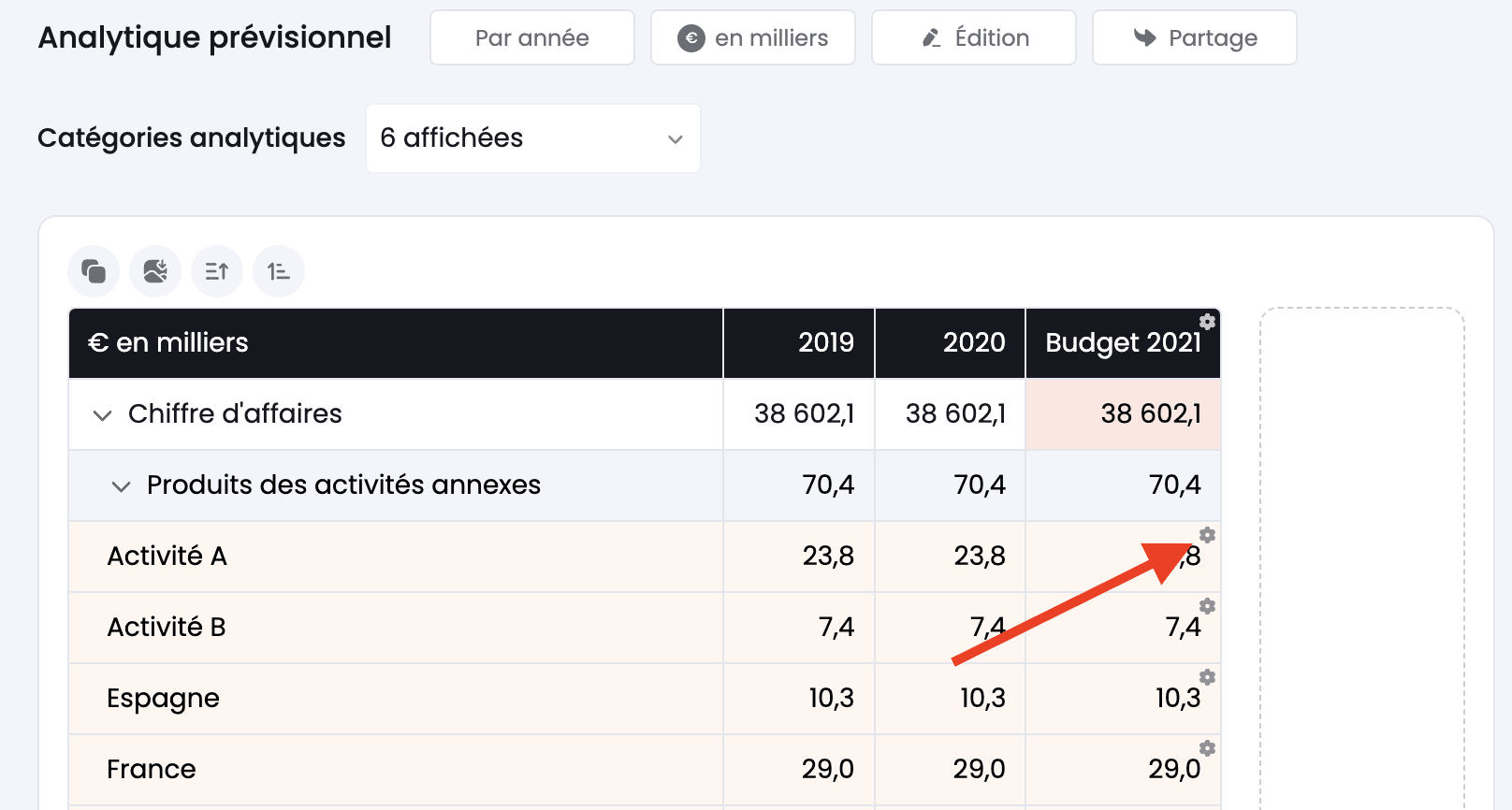Screen dimensions: 1512x810
Task: Select Chiffre d'affaires 2019 value 38 602,1
Action: [x=799, y=414]
